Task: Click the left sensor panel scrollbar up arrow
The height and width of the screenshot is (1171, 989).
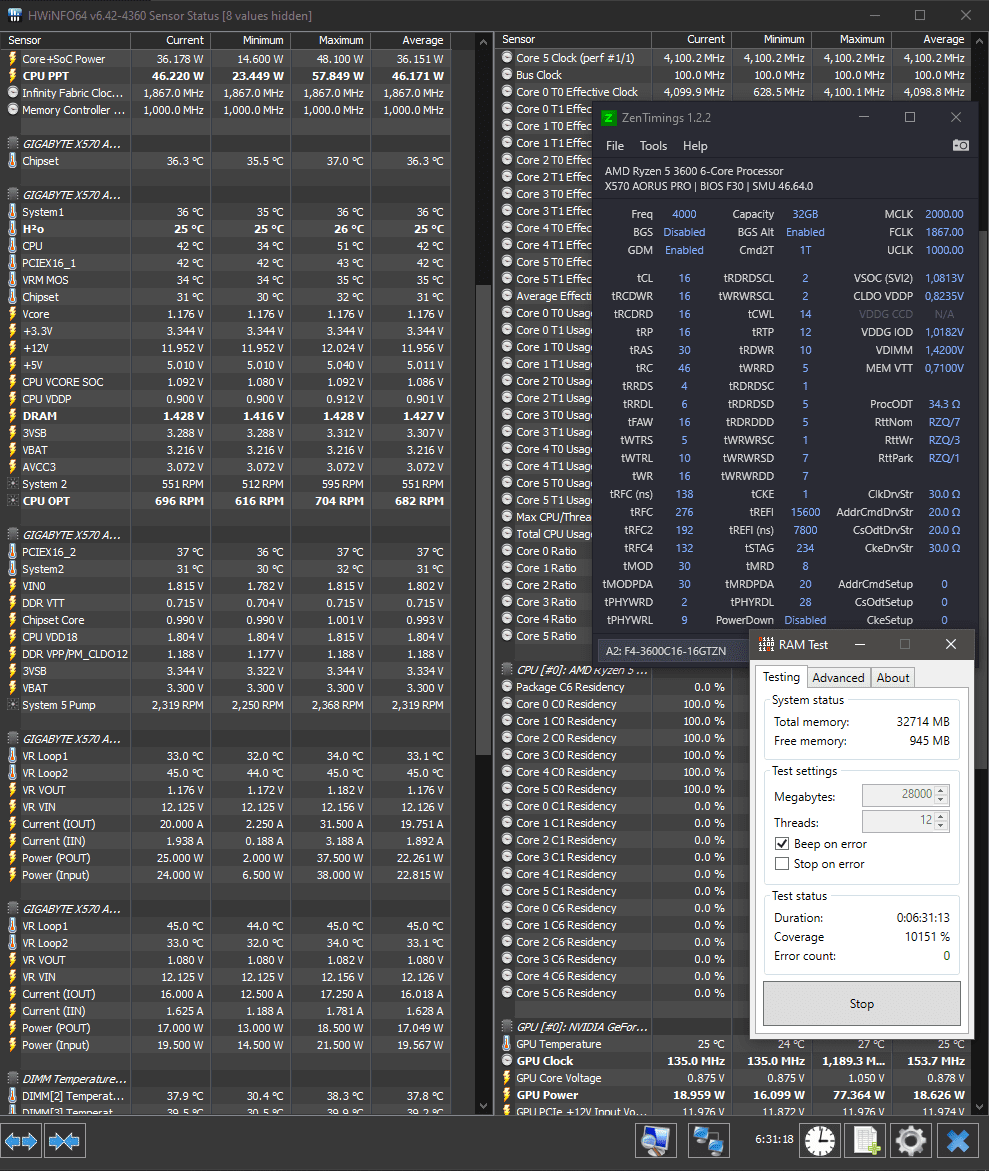Action: click(483, 42)
